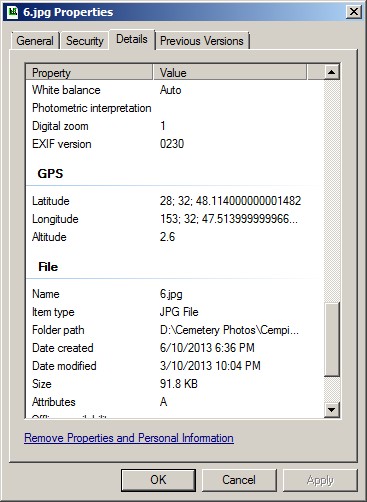Click the Altitude value 2.6
The image size is (367, 502).
click(x=167, y=237)
